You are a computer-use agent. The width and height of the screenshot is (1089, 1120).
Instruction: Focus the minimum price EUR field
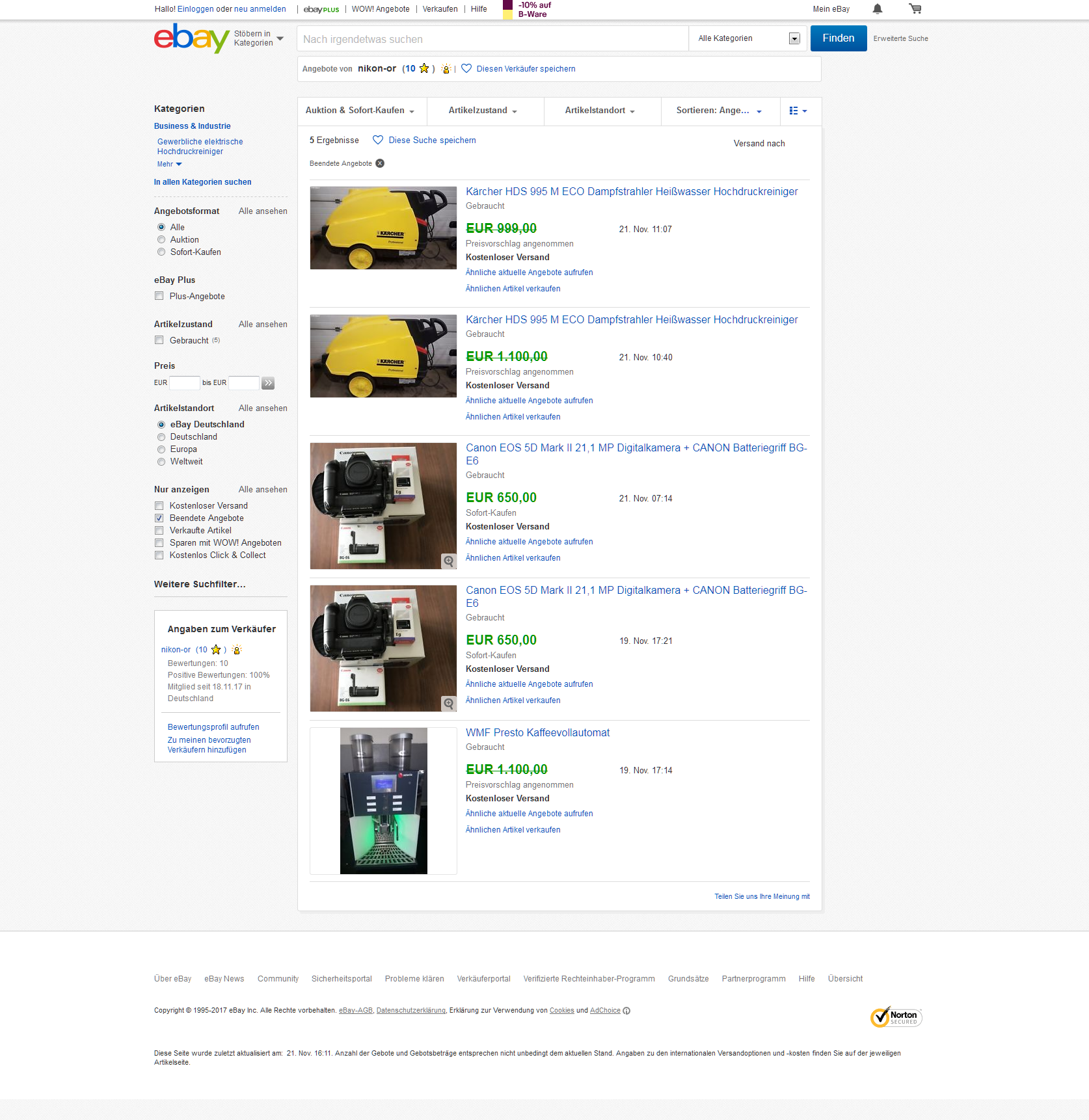pyautogui.click(x=185, y=383)
